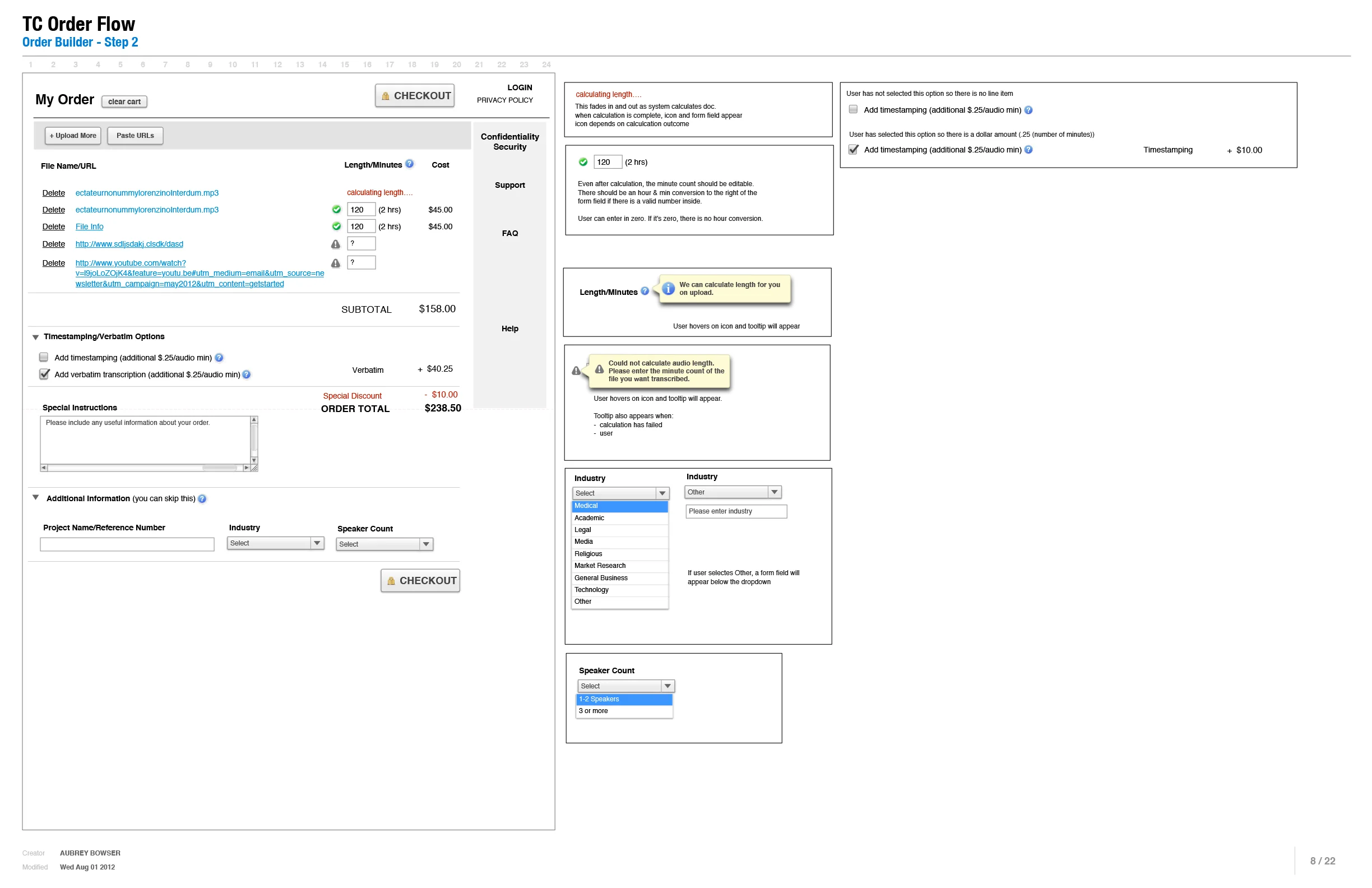Click the help icon next to Length/Minutes header
1372x888 pixels.
(x=410, y=164)
